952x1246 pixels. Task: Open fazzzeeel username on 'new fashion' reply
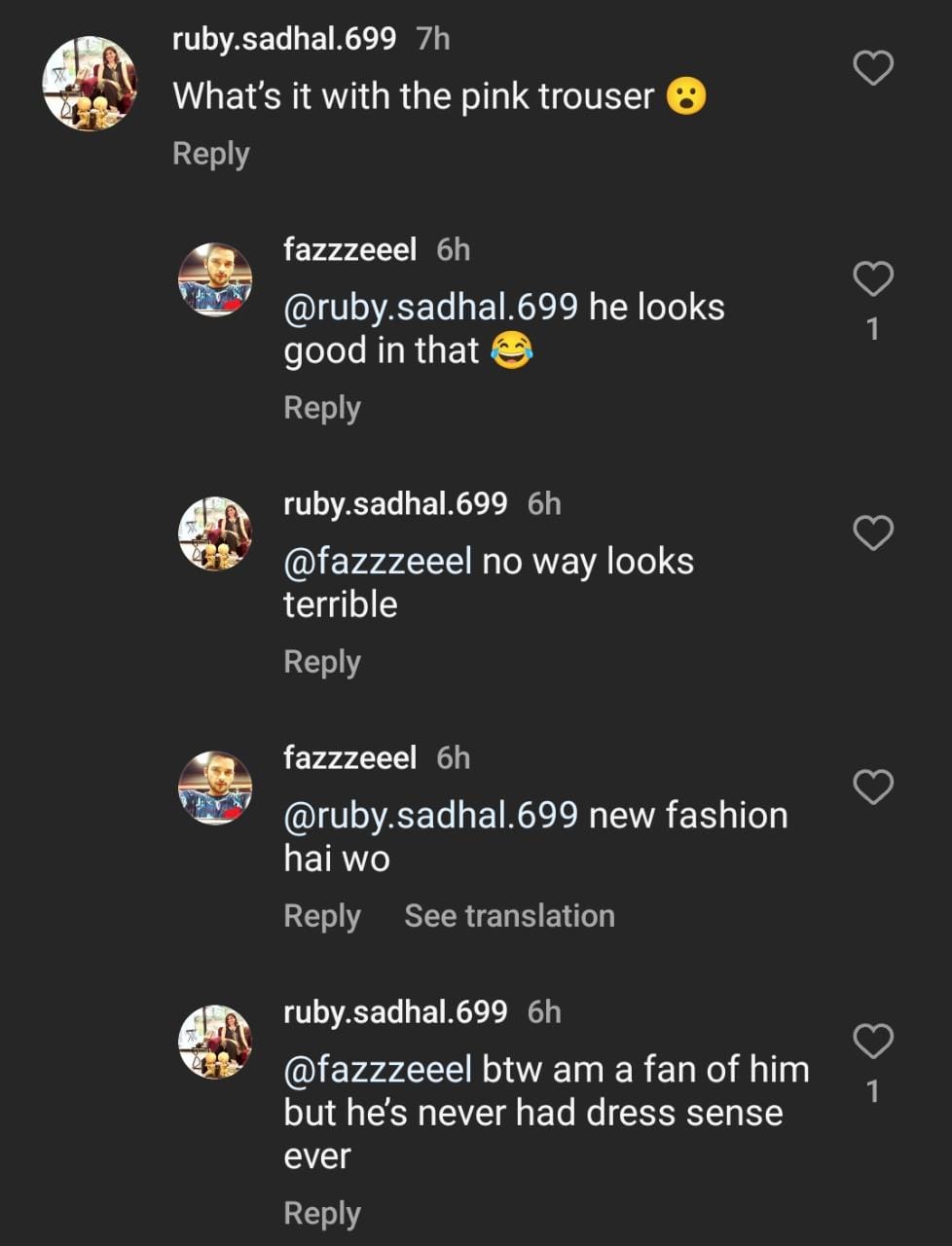tap(349, 757)
